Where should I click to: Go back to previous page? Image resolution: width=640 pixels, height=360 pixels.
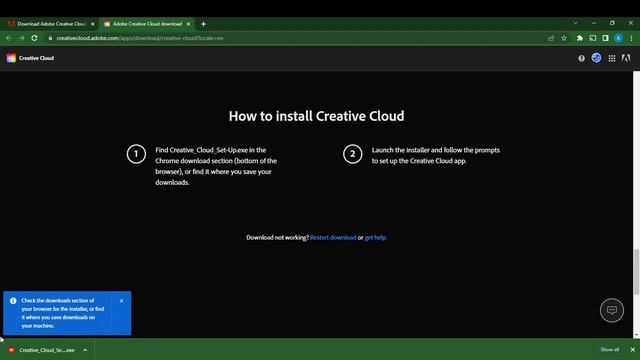pos(9,38)
